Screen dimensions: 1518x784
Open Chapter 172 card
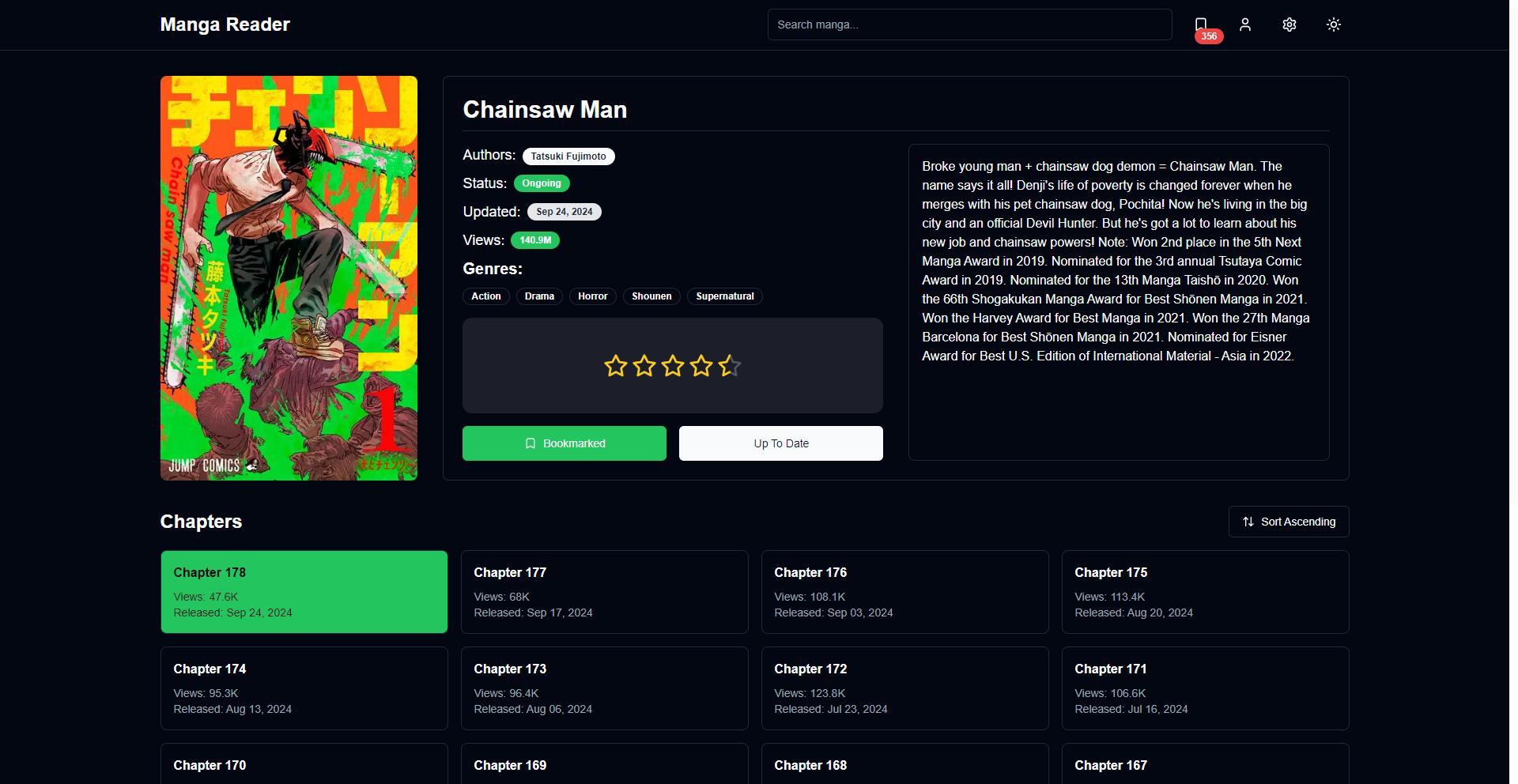(x=905, y=688)
